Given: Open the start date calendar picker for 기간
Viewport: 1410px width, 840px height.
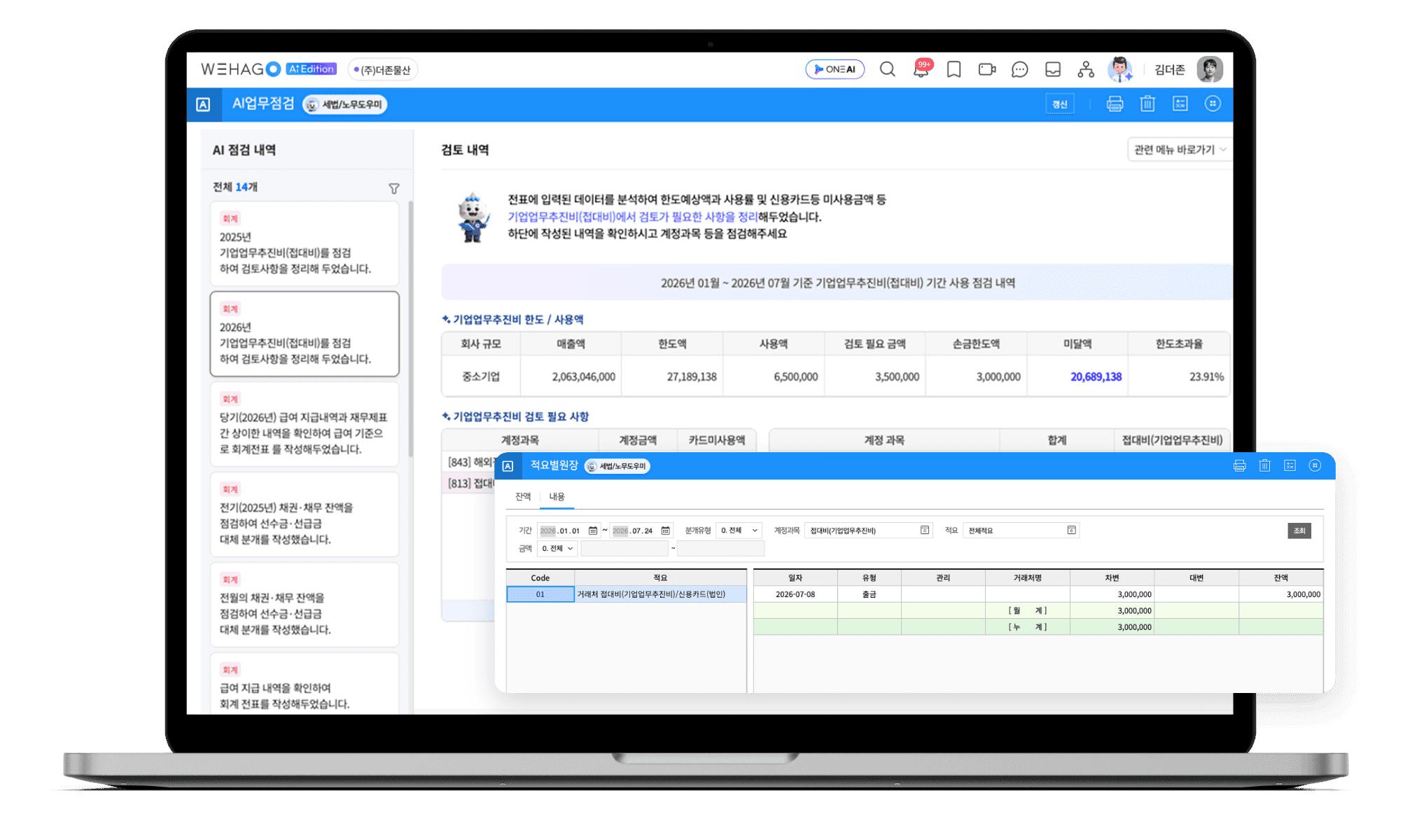Looking at the screenshot, I should click(x=593, y=531).
